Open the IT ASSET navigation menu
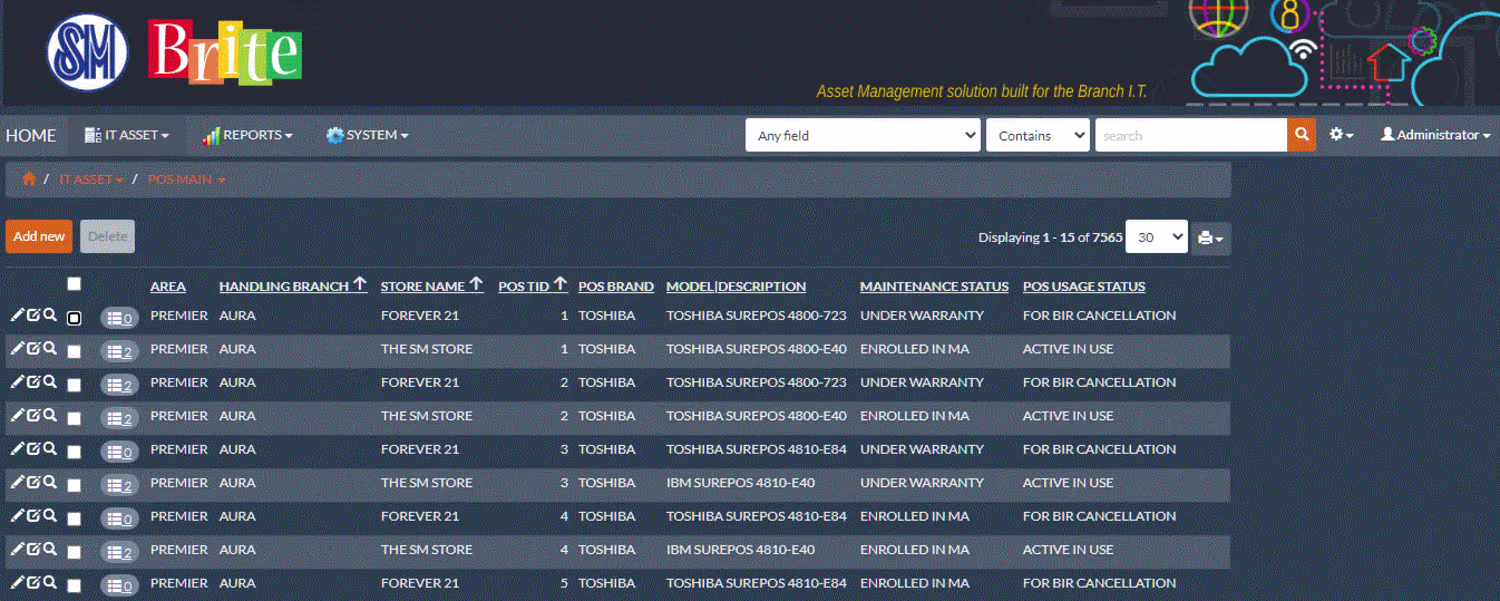This screenshot has width=1500, height=601. [127, 135]
